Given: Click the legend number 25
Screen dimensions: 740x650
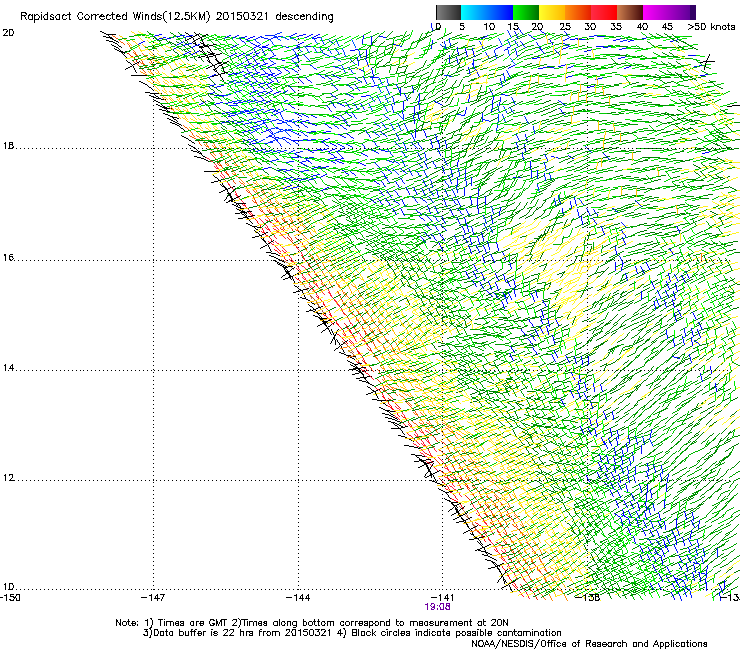Looking at the screenshot, I should point(565,27).
